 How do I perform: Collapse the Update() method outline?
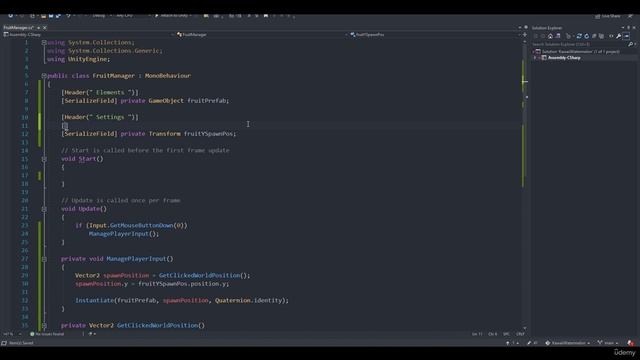[44, 209]
